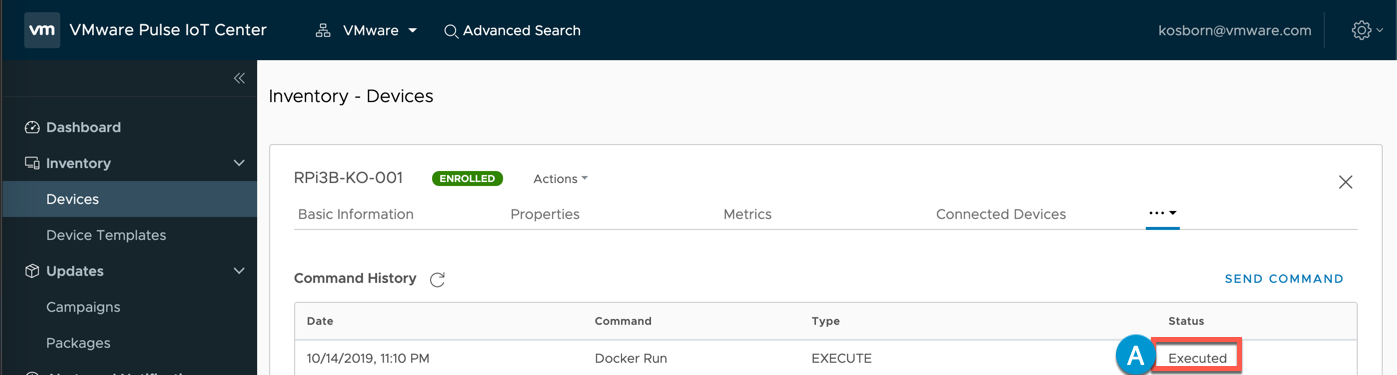Open the VMware organization dropdown

367,31
